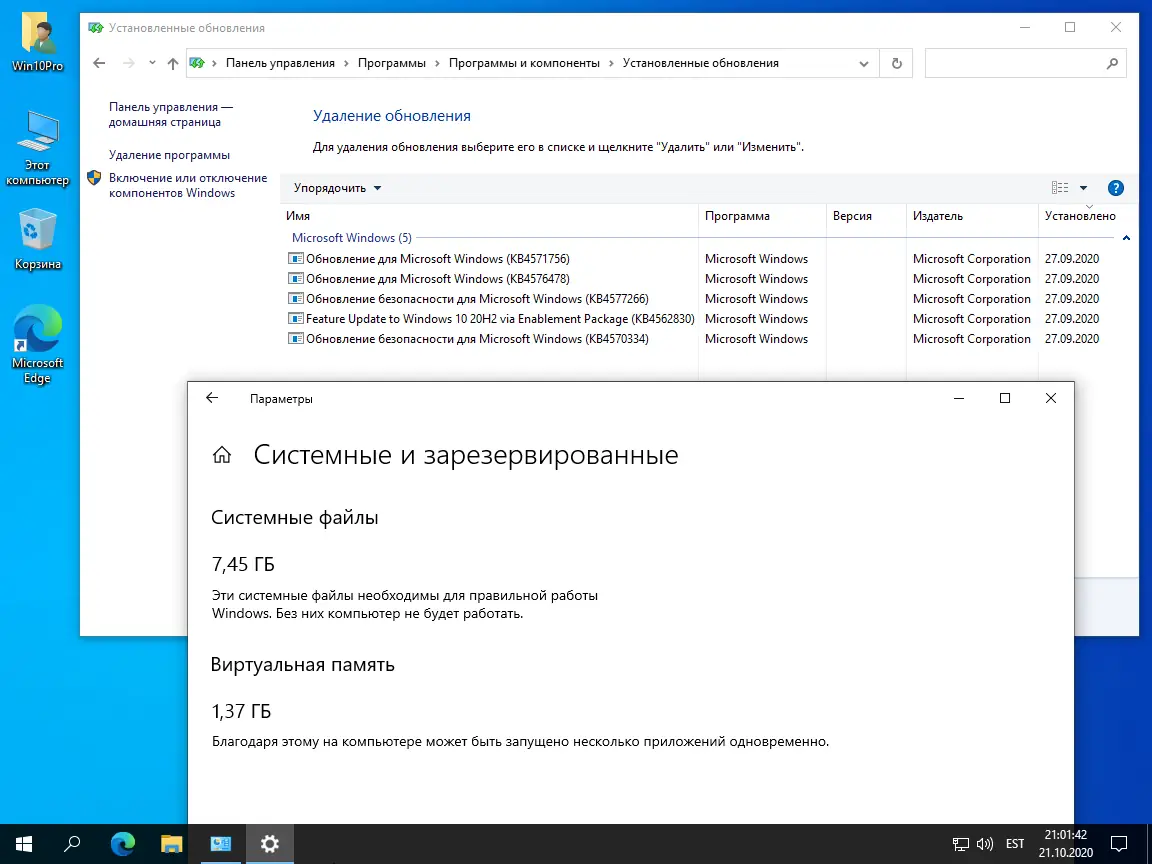Click icon of update KB4577266
1152x864 pixels.
295,298
